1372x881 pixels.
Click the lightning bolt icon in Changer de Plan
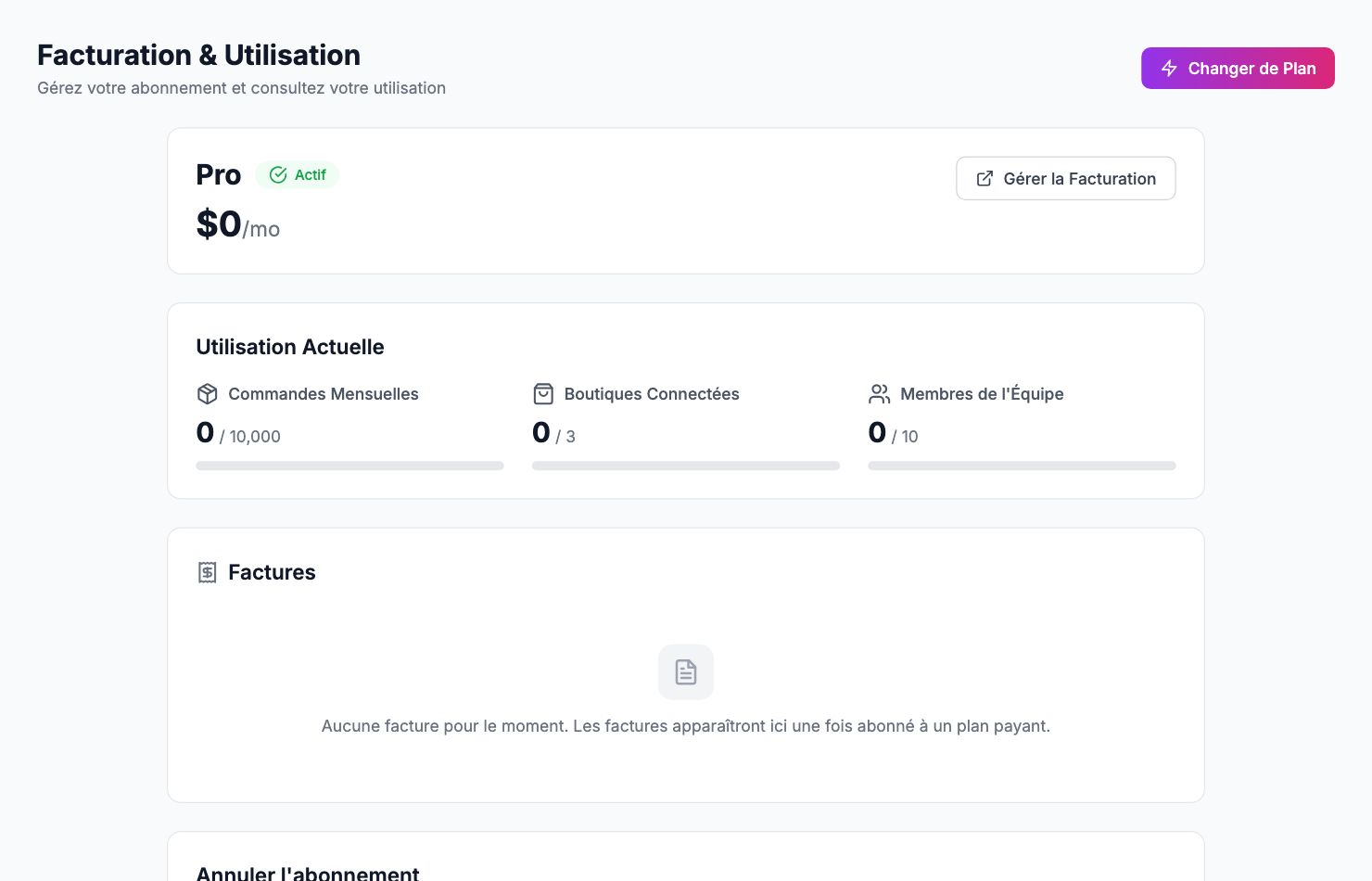(x=1169, y=69)
